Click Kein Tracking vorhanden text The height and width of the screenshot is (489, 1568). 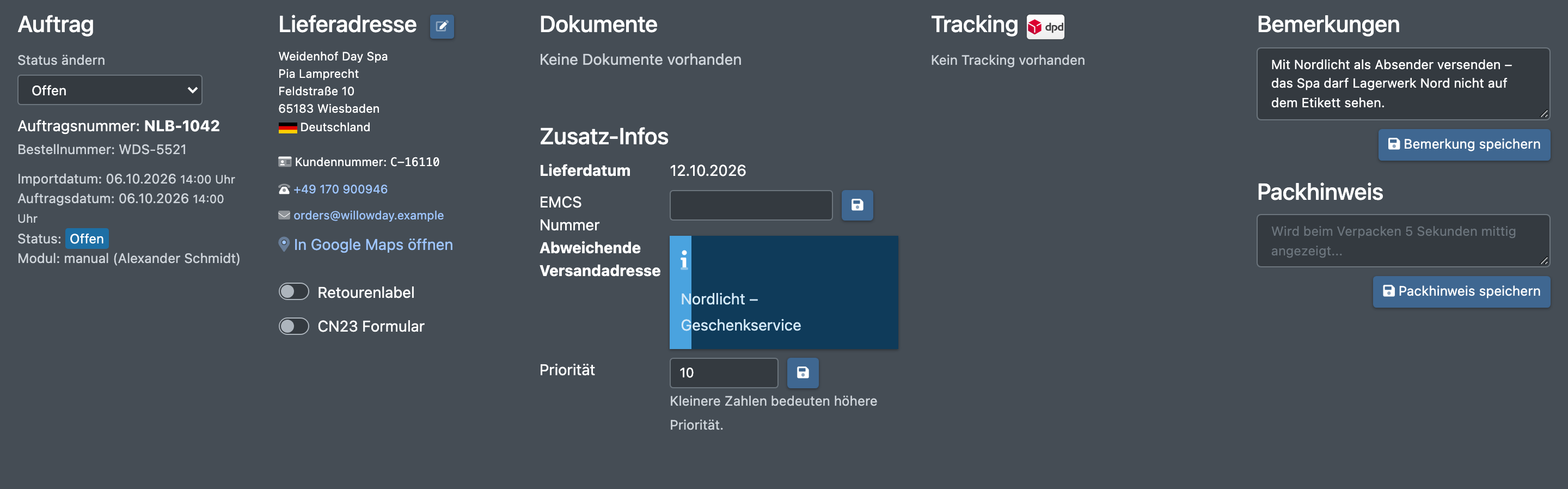tap(1007, 60)
